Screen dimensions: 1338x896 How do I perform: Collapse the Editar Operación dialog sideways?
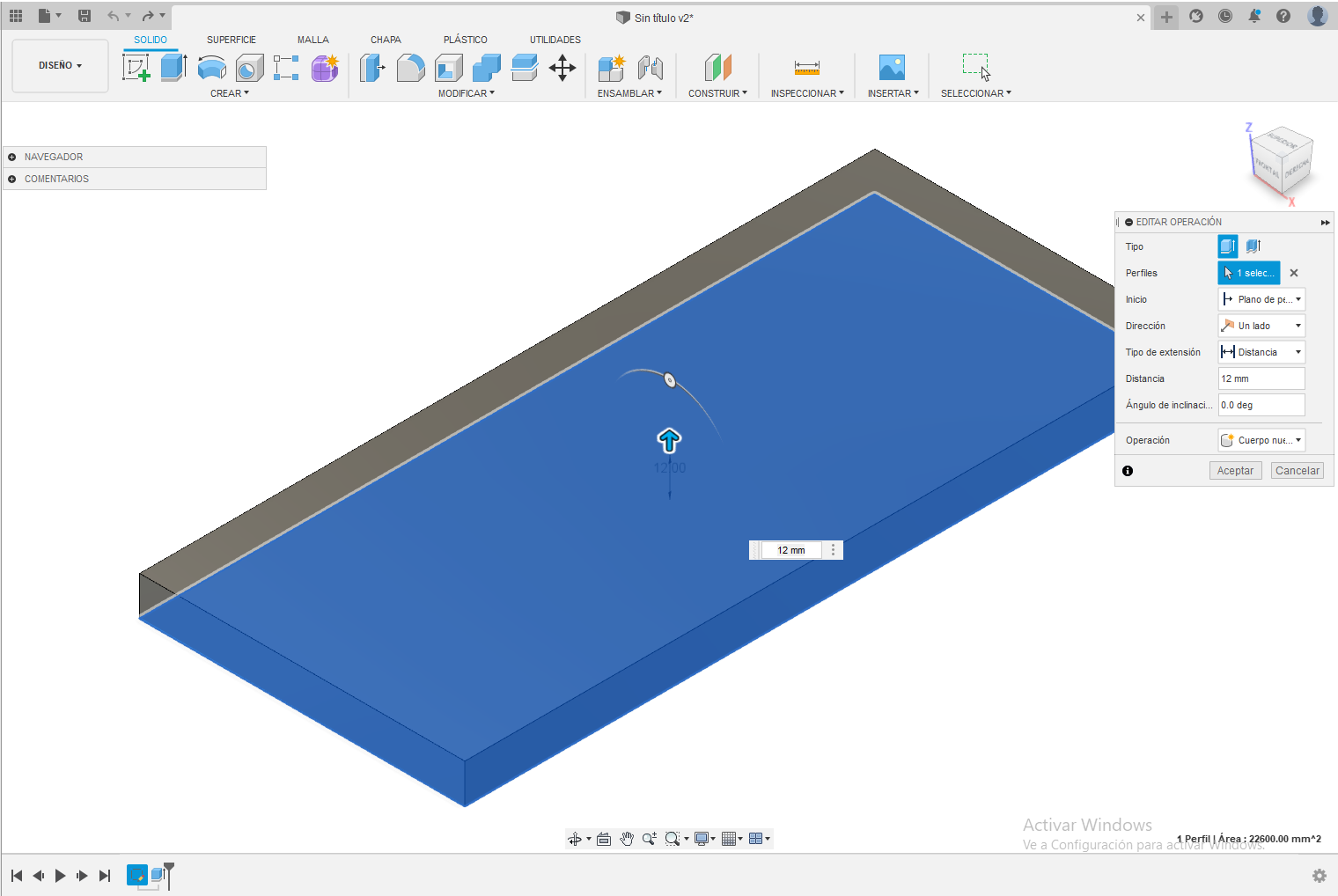coord(1325,223)
